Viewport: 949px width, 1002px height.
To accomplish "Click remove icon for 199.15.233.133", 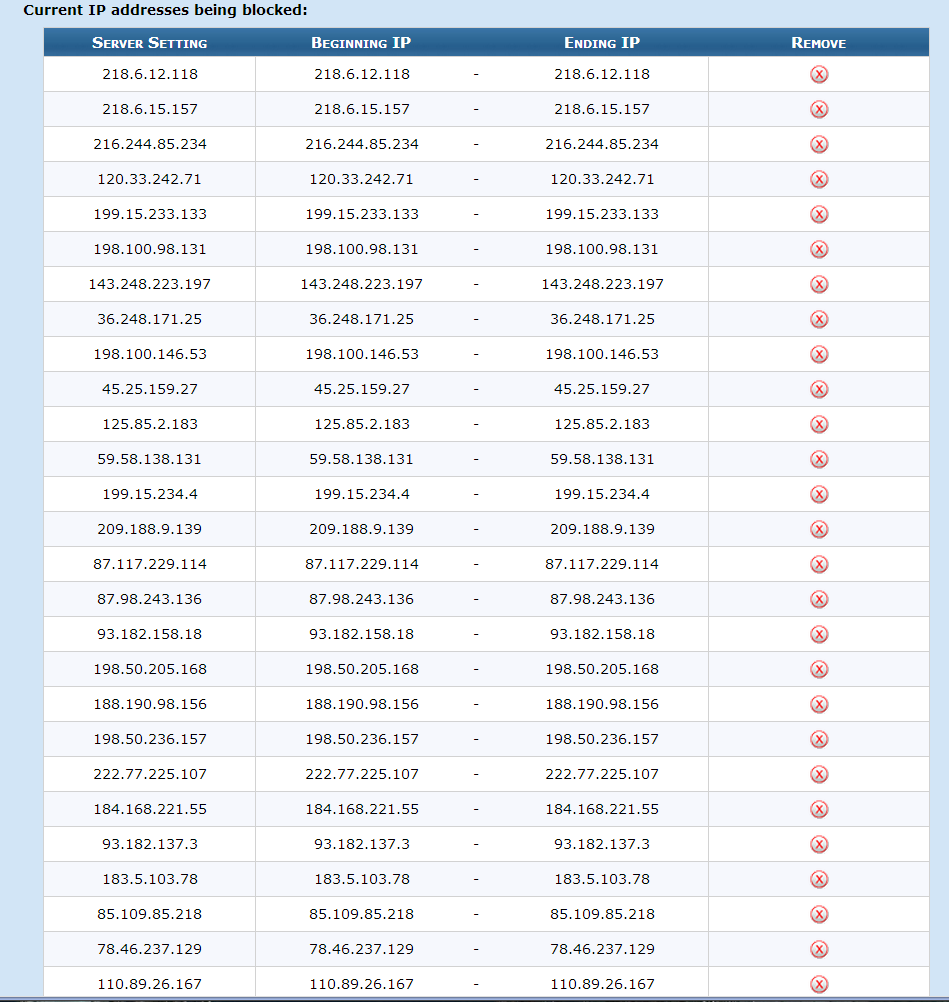I will [819, 214].
